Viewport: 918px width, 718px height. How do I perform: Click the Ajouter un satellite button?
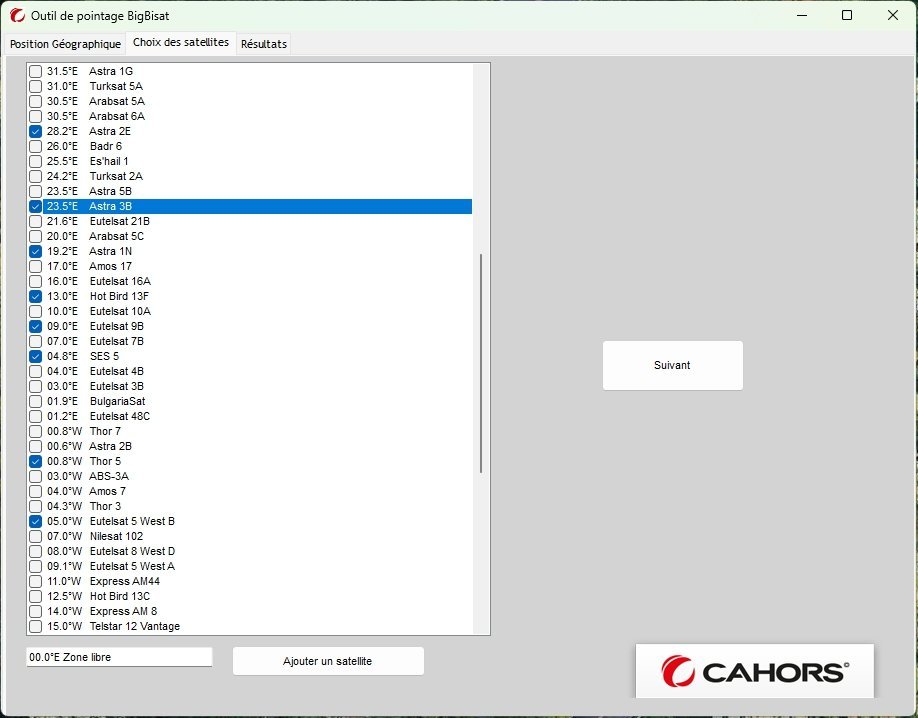(x=328, y=661)
